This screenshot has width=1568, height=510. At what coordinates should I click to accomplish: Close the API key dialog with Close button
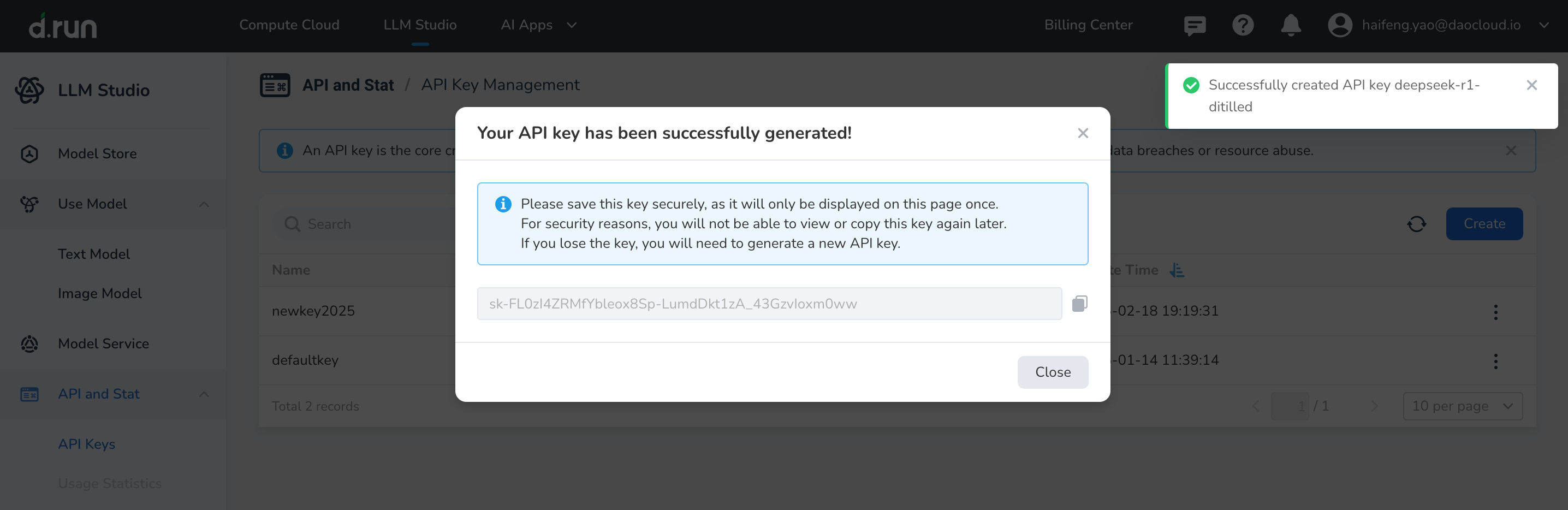click(1053, 372)
